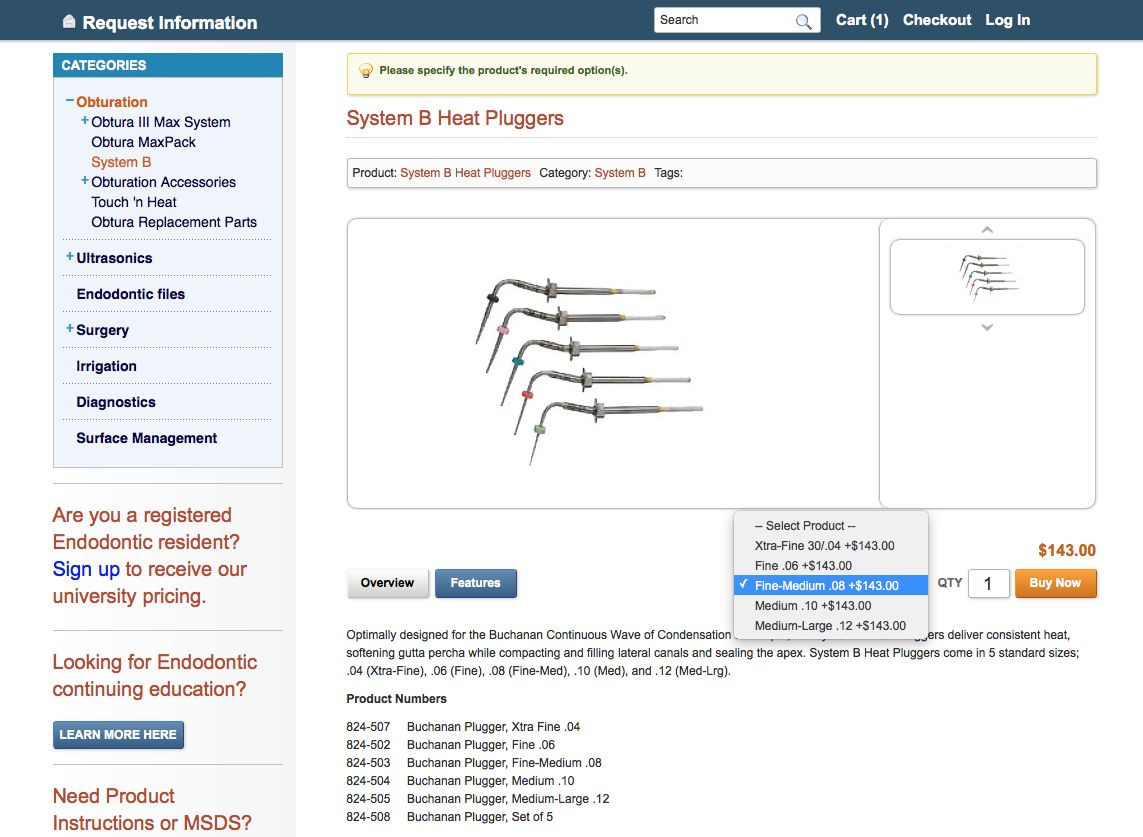Viewport: 1143px width, 837px height.
Task: Open the Diagnostics category
Action: 116,402
